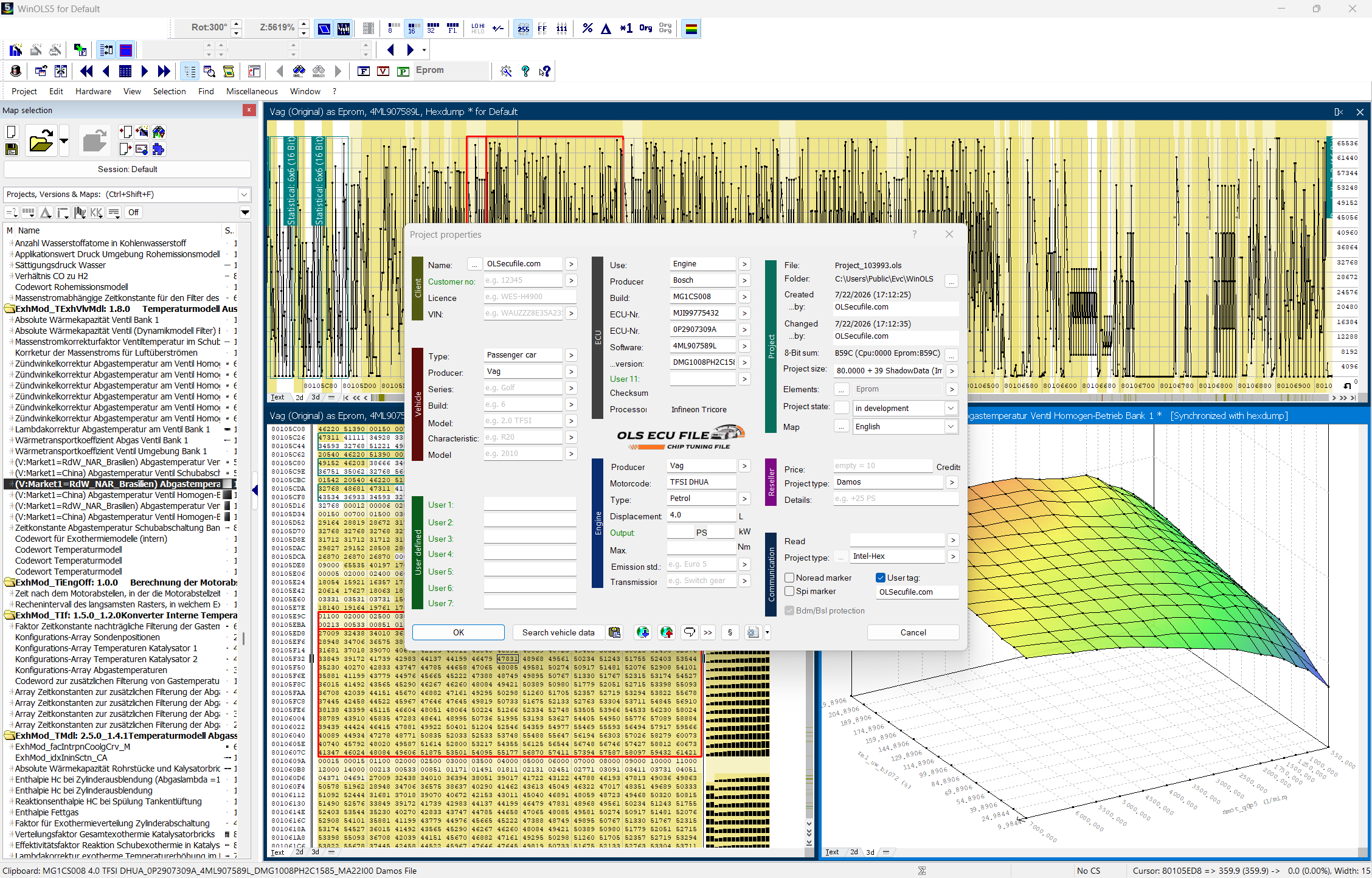
Task: Click OK in Project properties dialog
Action: tap(459, 632)
